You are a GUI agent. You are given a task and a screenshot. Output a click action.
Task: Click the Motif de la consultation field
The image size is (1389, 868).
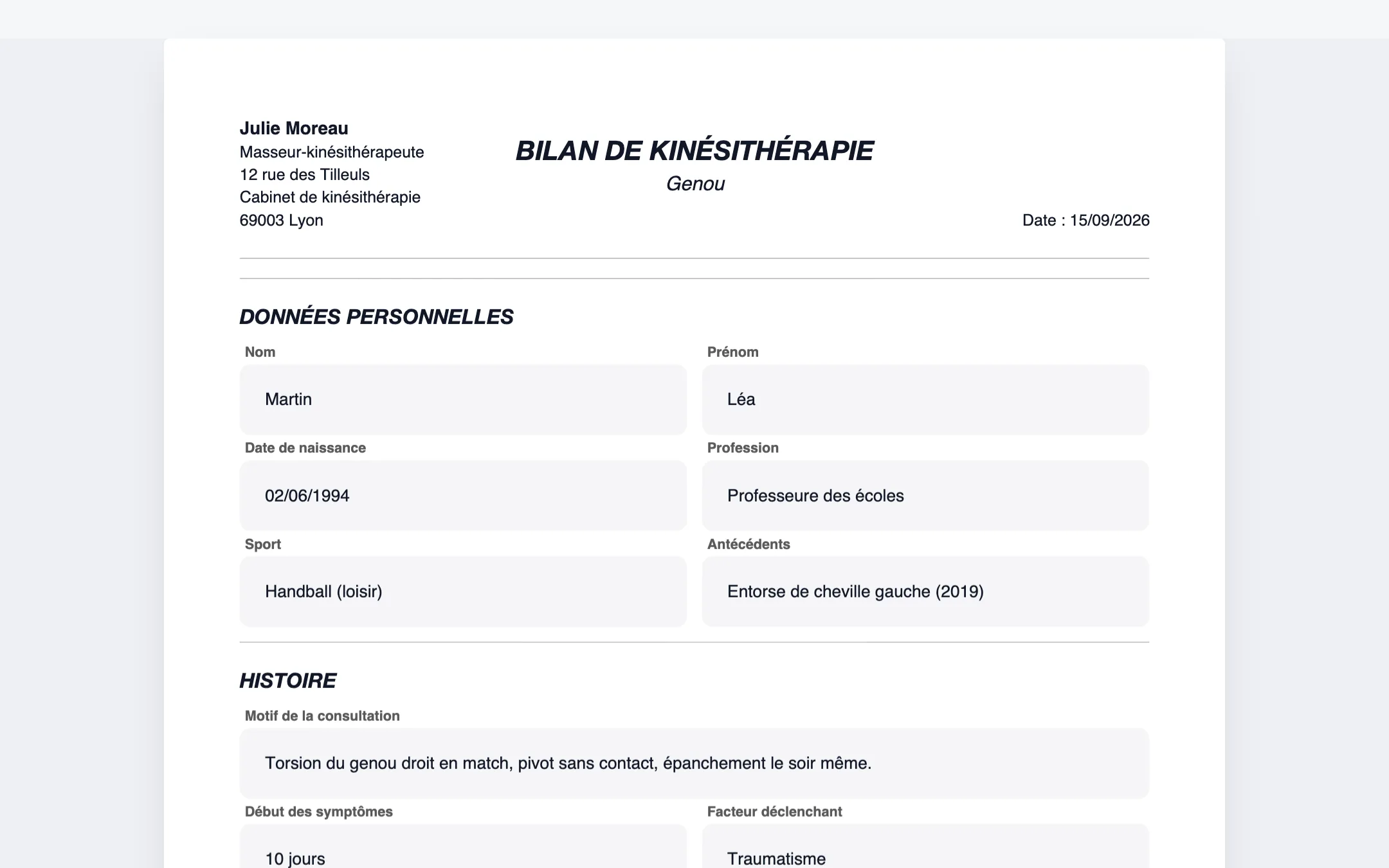pyautogui.click(x=694, y=763)
